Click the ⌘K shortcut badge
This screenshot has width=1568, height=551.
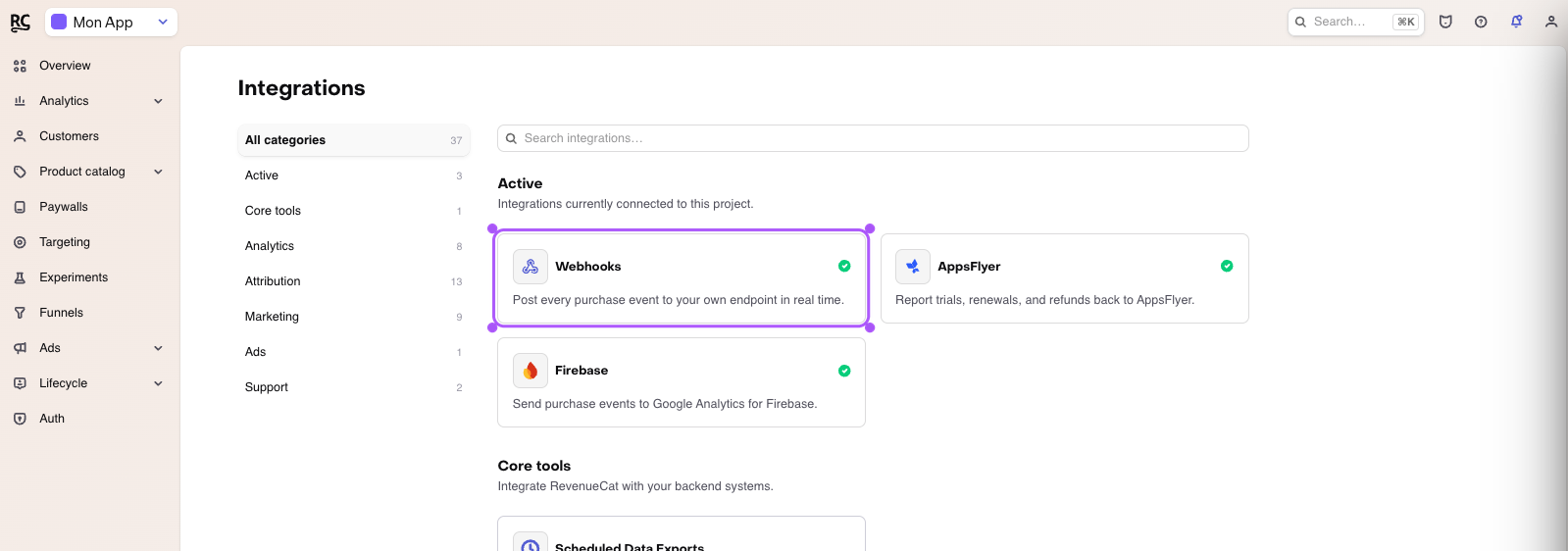[x=1406, y=22]
